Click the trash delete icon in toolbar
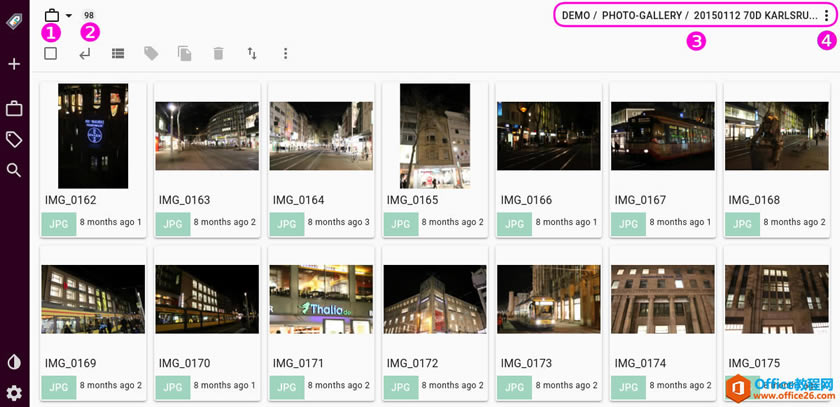 (219, 54)
